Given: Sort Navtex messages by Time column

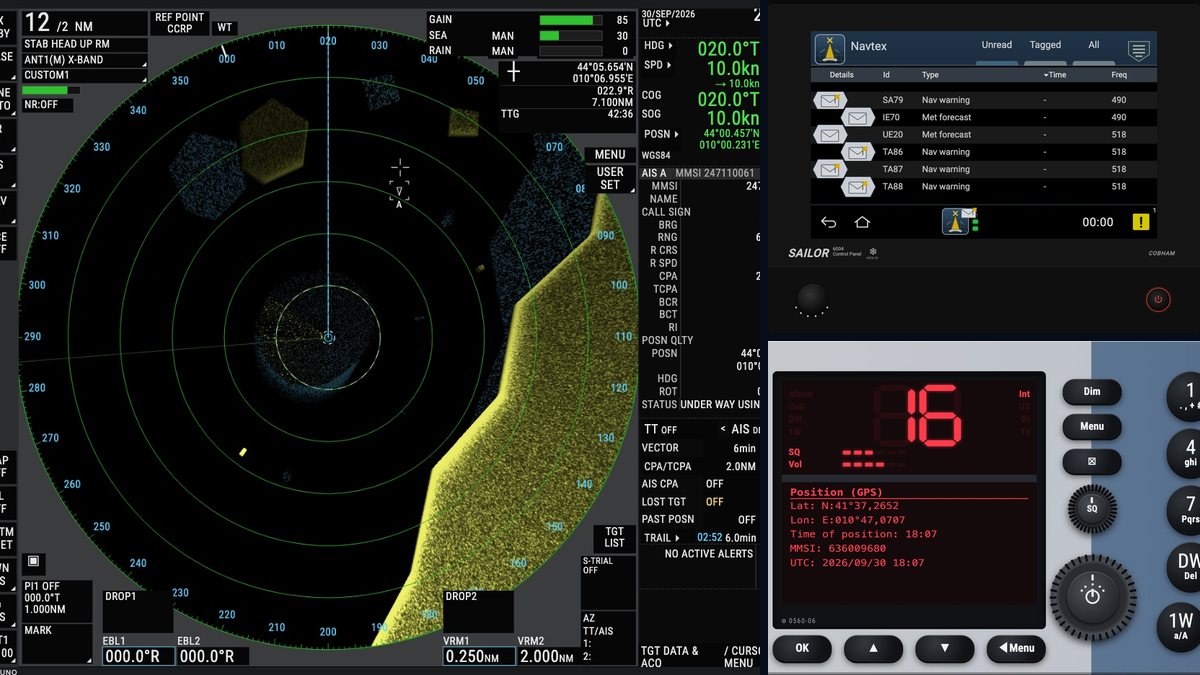Looking at the screenshot, I should tap(1054, 75).
